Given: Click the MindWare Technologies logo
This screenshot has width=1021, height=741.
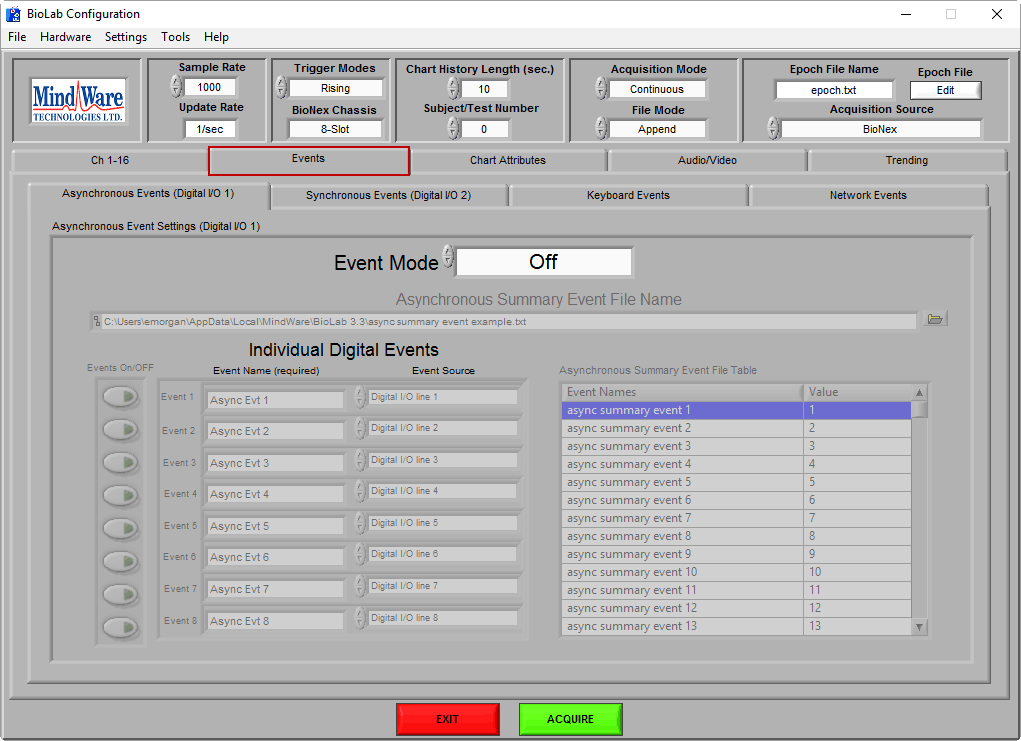Looking at the screenshot, I should (x=78, y=100).
